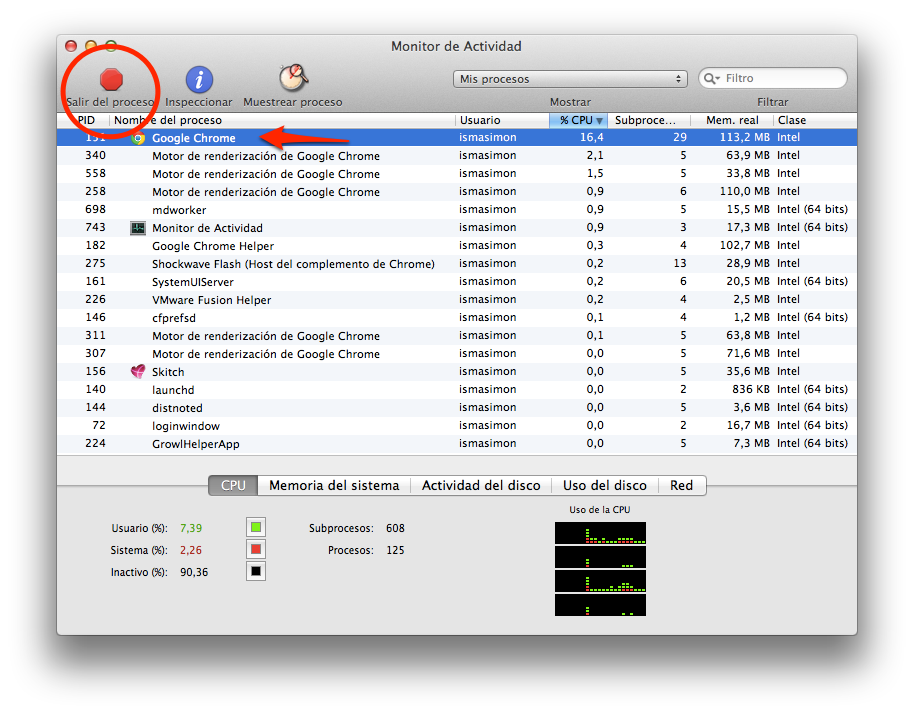This screenshot has width=914, height=714.
Task: Click the 113,2 MB memory value
Action: coord(744,138)
